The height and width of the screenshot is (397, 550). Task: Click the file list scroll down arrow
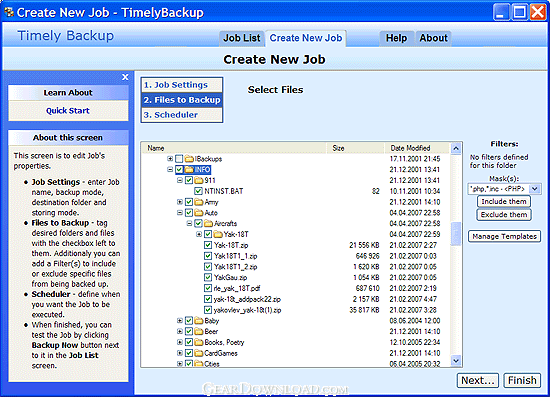[x=456, y=361]
